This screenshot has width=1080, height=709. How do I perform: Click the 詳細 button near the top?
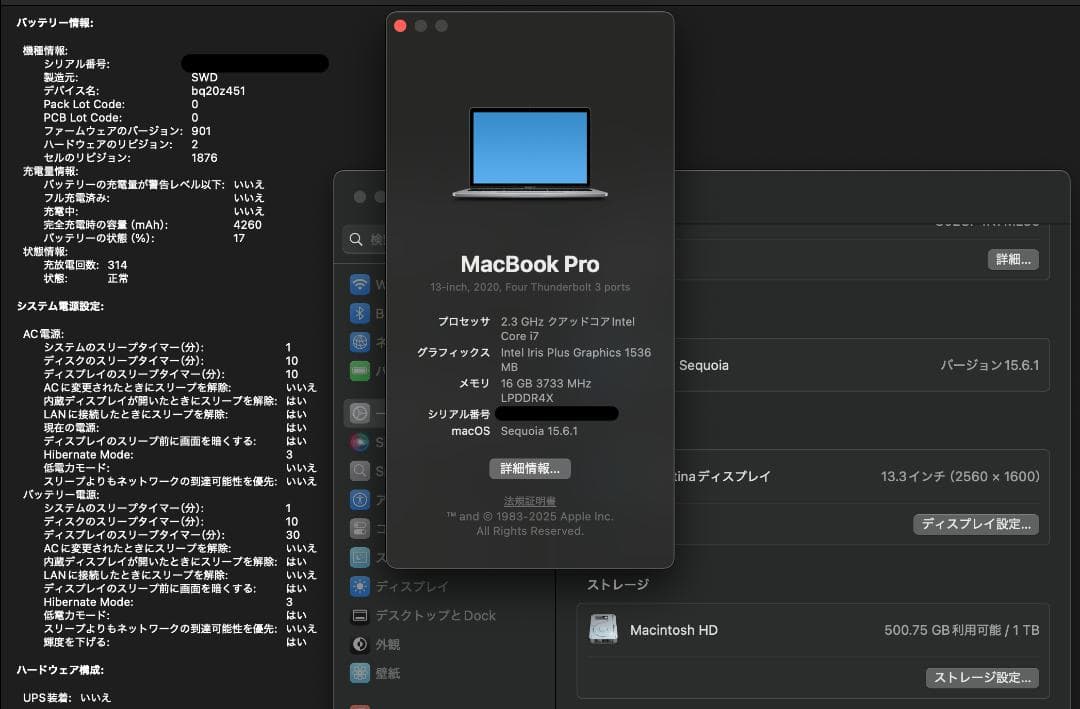[x=1013, y=259]
